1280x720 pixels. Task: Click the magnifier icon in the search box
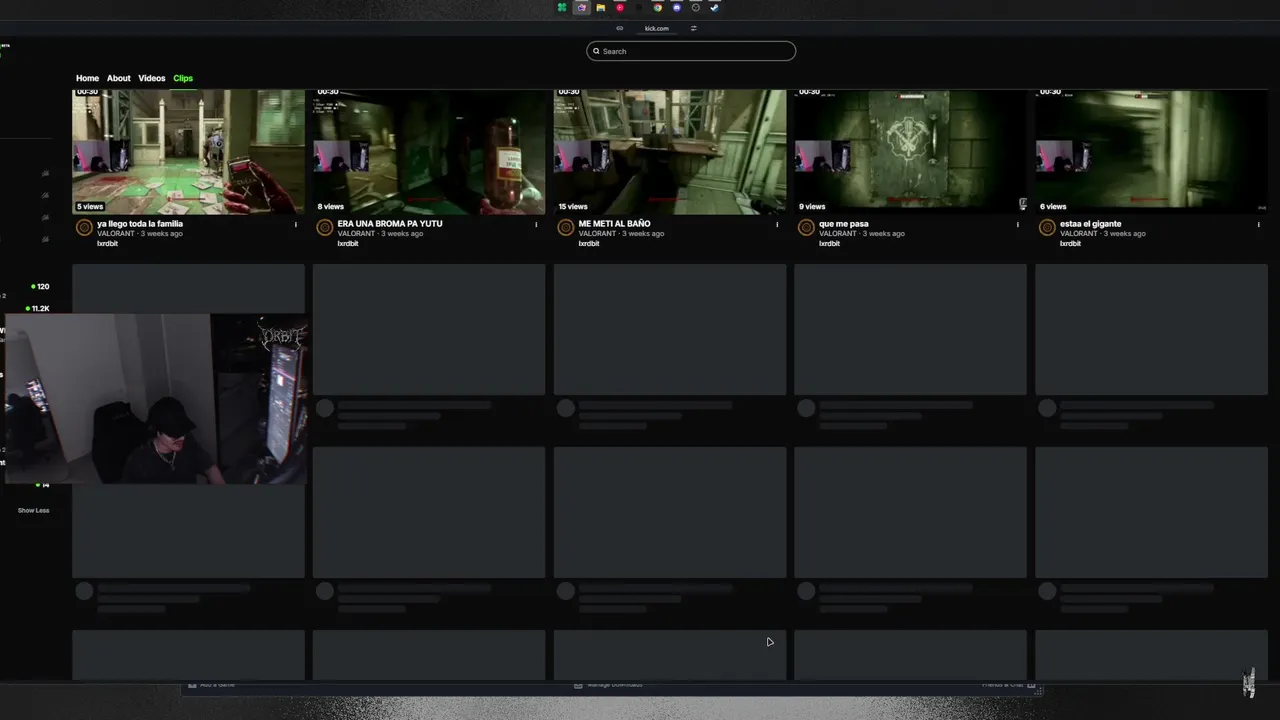[597, 51]
